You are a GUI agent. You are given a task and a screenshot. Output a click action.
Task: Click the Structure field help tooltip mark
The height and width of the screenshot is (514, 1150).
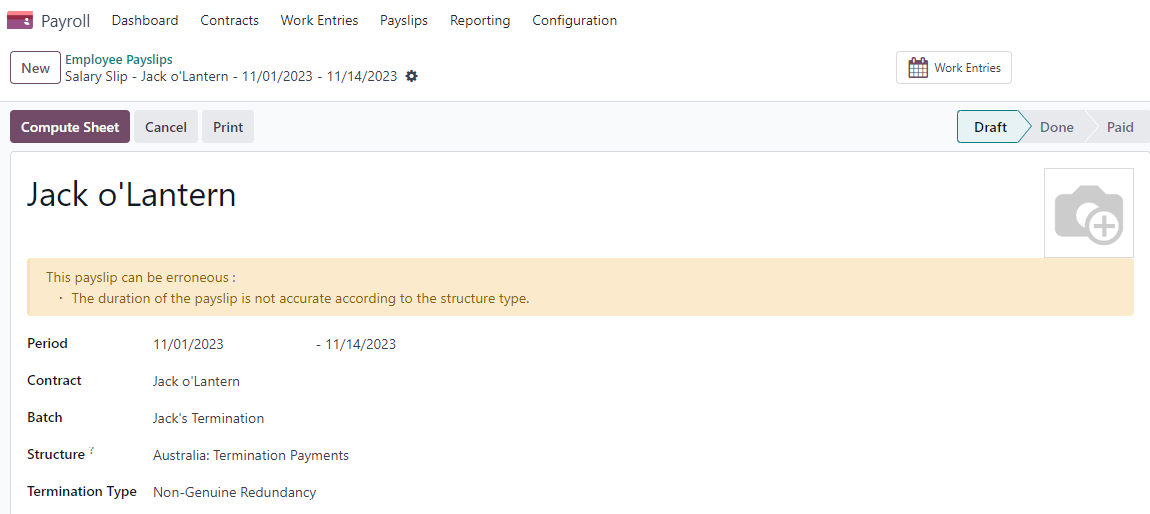92,451
